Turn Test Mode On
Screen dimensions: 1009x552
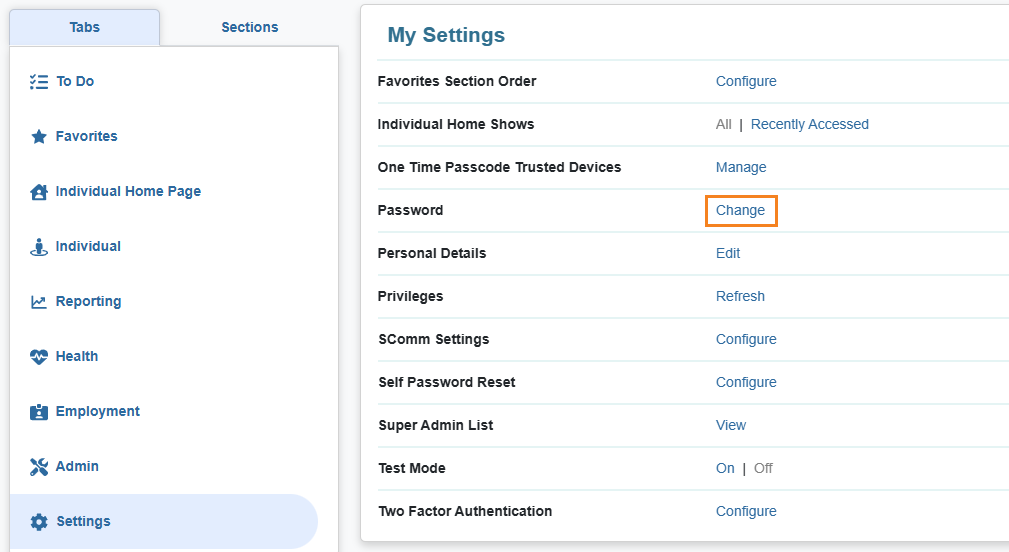[x=725, y=468]
